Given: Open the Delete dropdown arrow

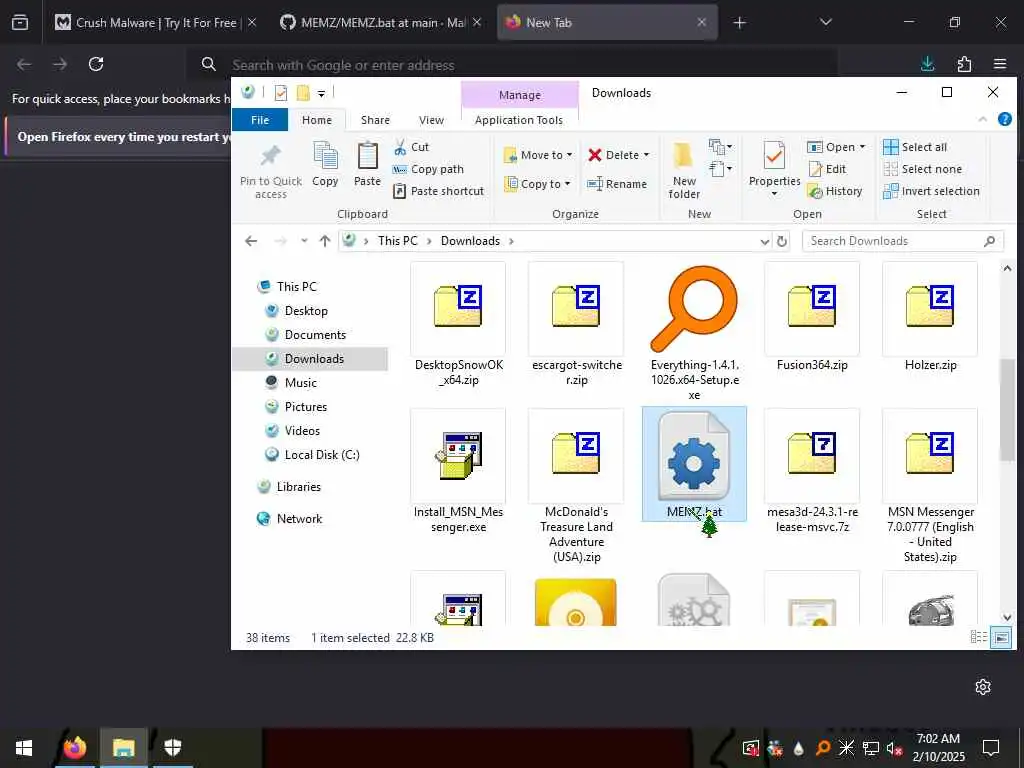Looking at the screenshot, I should click(x=647, y=155).
